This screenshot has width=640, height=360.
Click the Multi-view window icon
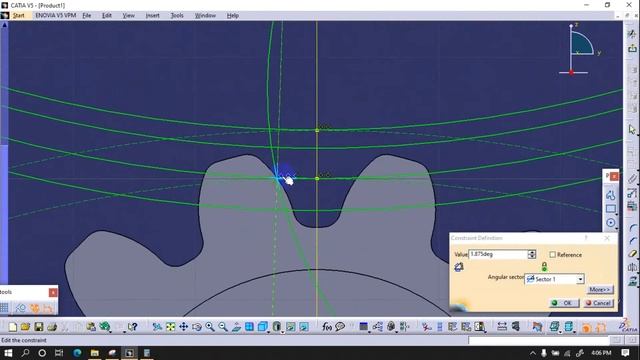pos(249,327)
